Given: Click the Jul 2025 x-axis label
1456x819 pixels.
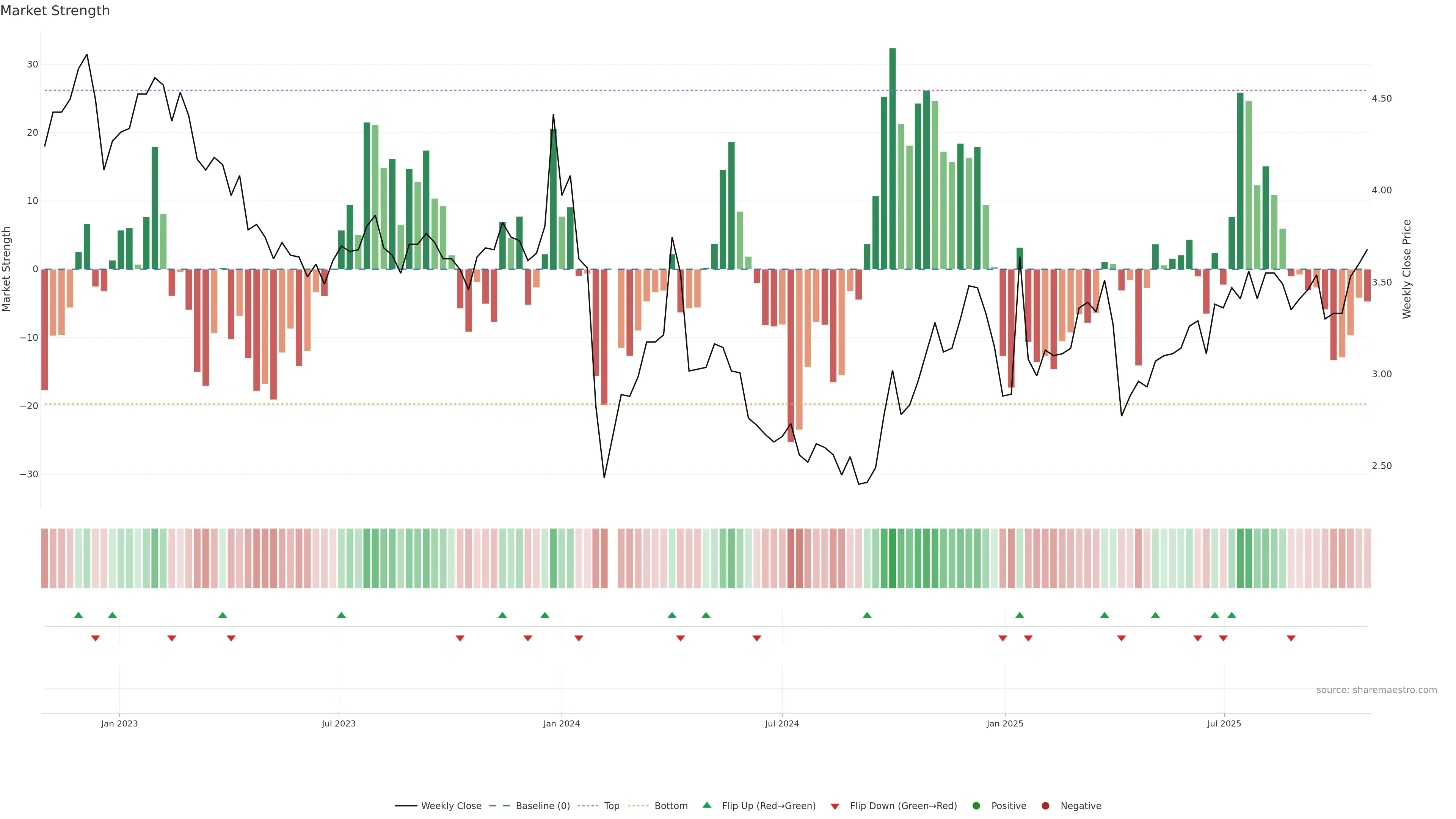Looking at the screenshot, I should pos(1224,723).
